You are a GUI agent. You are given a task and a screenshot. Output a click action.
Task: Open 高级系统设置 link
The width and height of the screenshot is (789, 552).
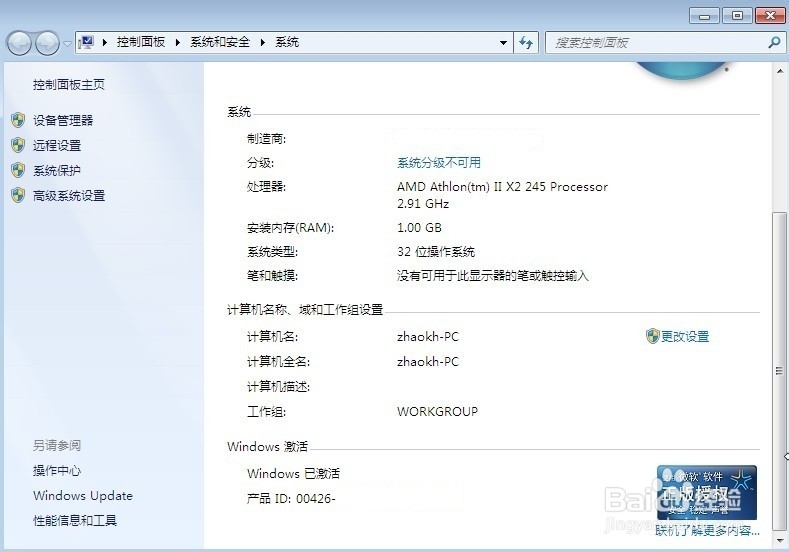[x=69, y=196]
